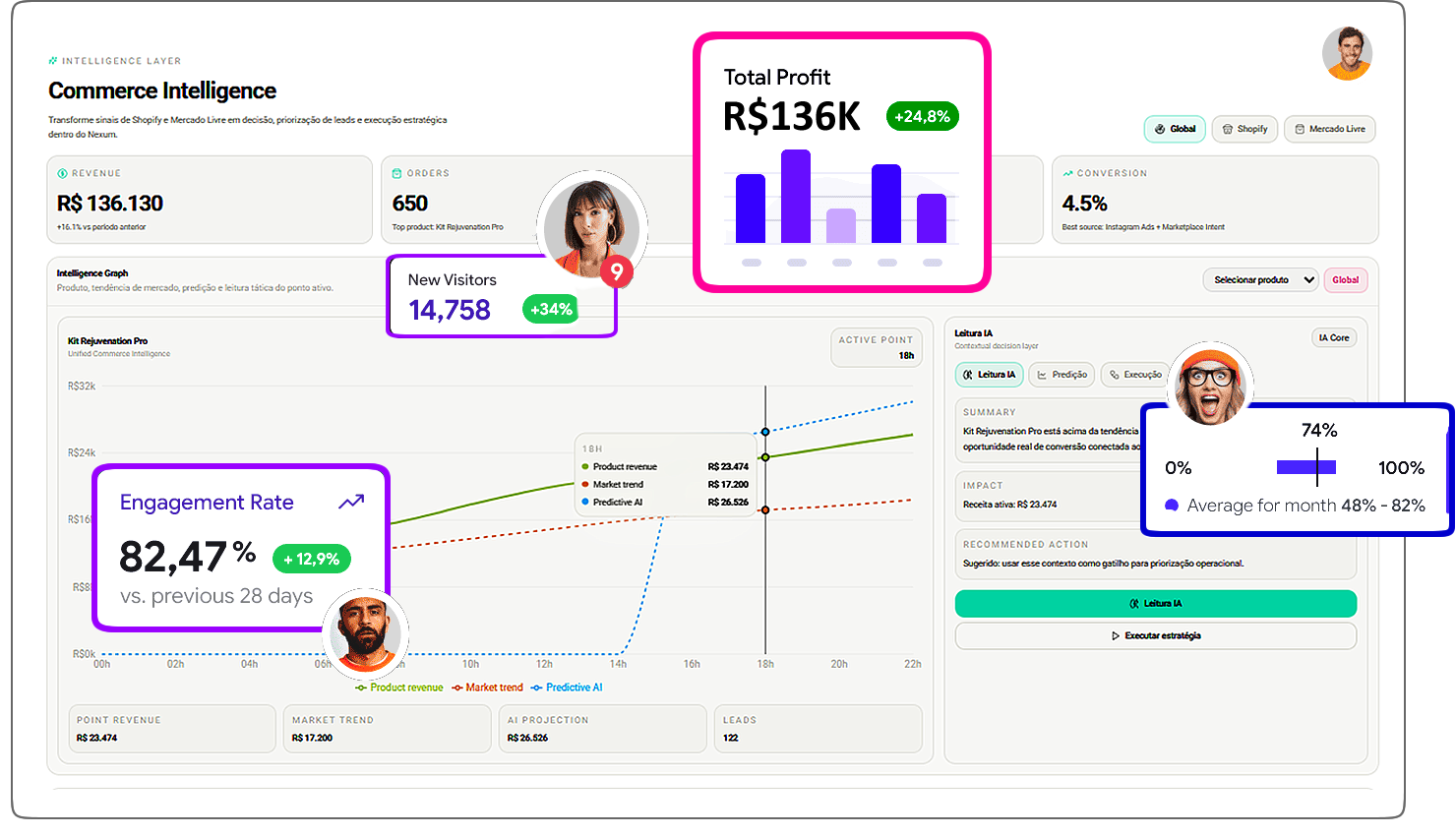Toggle Product revenue series in chart legend
Viewport: 1456px width, 836px height.
399,688
